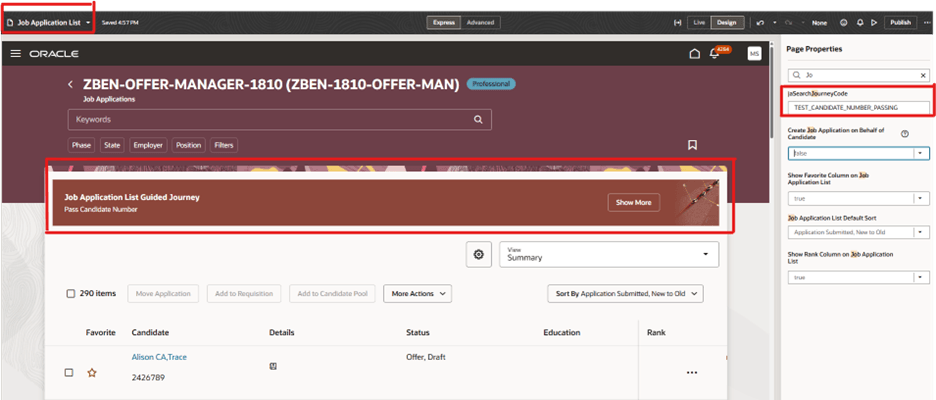Expand Show Rank Column true dropdown
Screen dimensions: 936x400
click(x=922, y=278)
